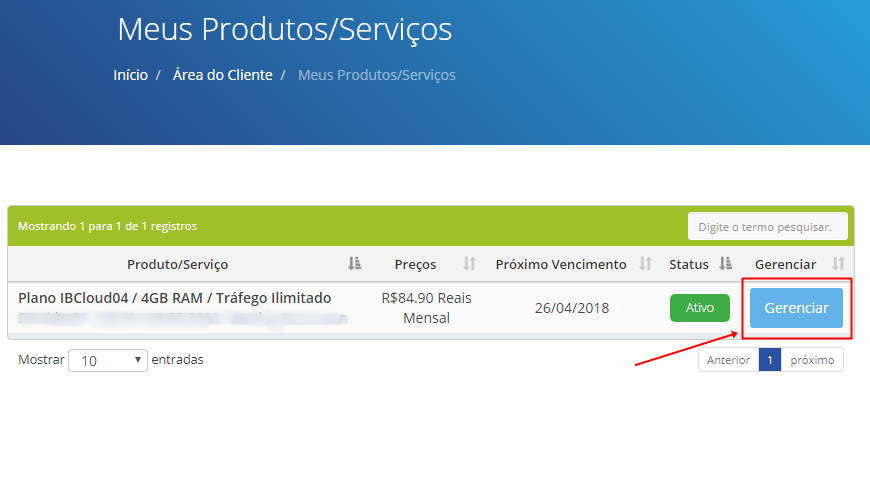Click the green Ativo status badge

pos(700,308)
